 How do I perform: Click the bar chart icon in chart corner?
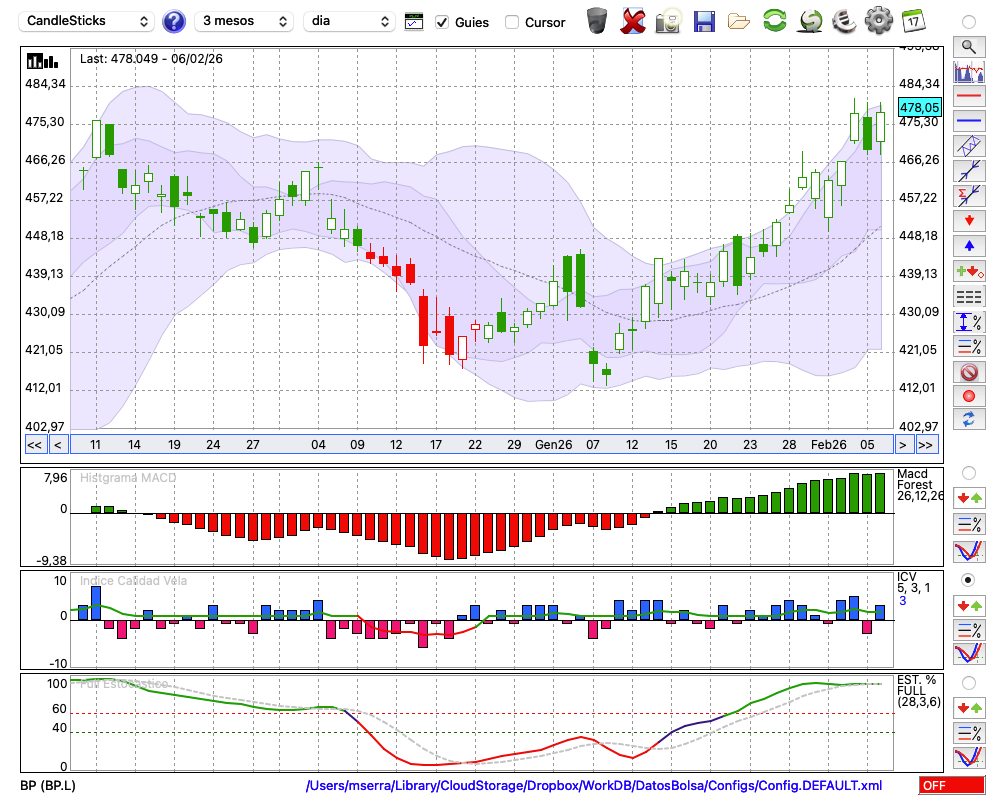tap(42, 61)
